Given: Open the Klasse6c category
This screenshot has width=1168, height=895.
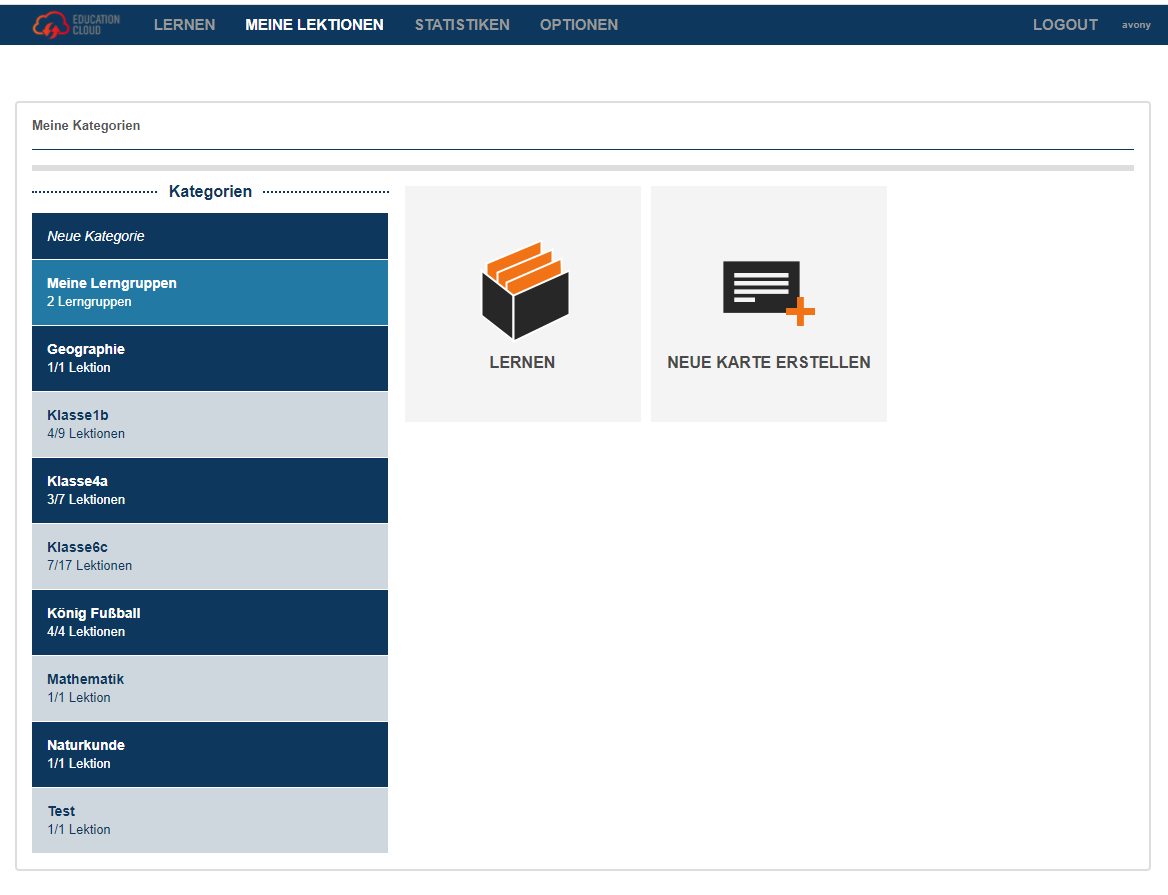Looking at the screenshot, I should click(210, 556).
